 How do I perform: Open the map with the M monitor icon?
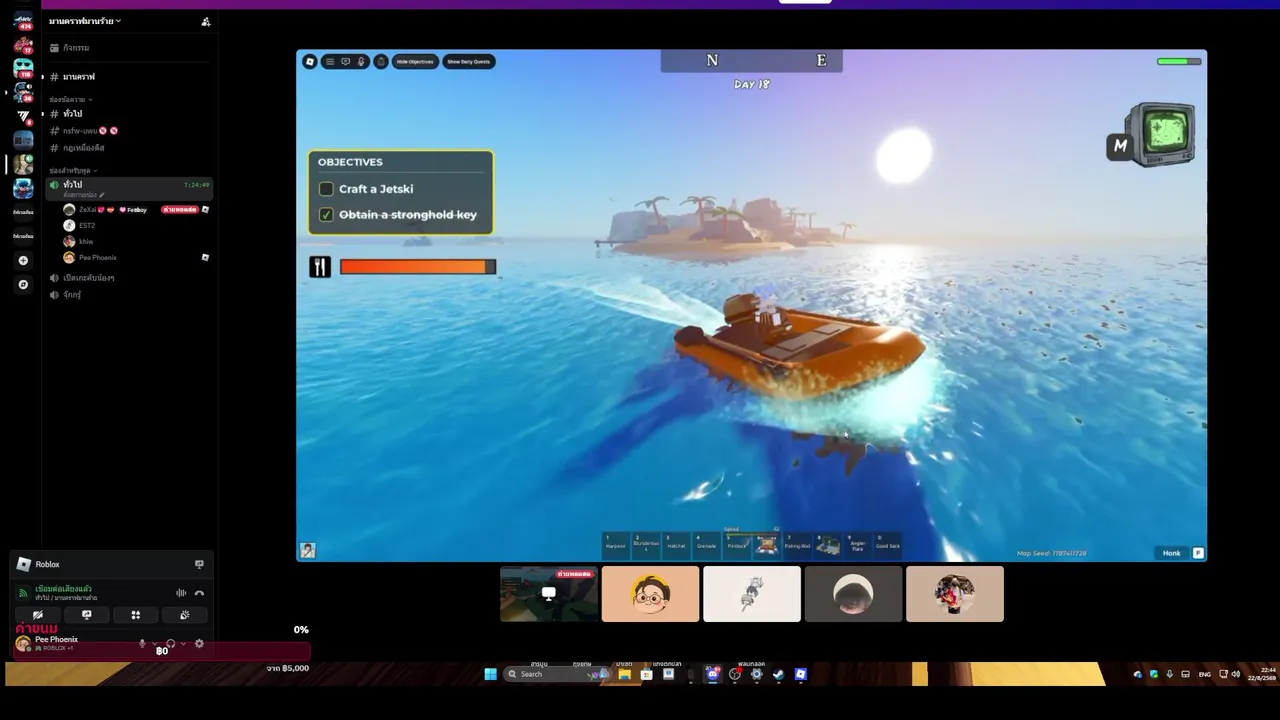1151,135
